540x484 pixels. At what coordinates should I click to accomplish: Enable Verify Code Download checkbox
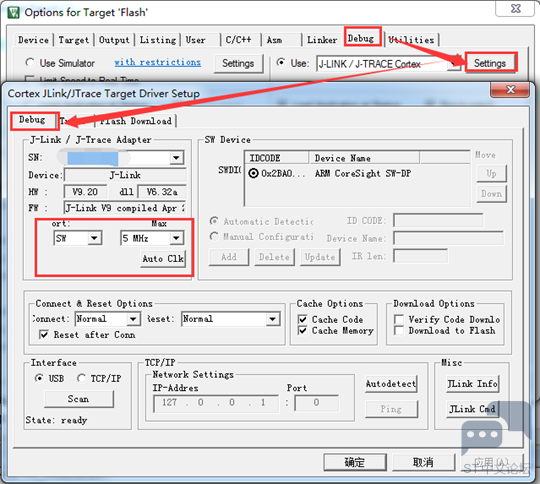click(399, 319)
